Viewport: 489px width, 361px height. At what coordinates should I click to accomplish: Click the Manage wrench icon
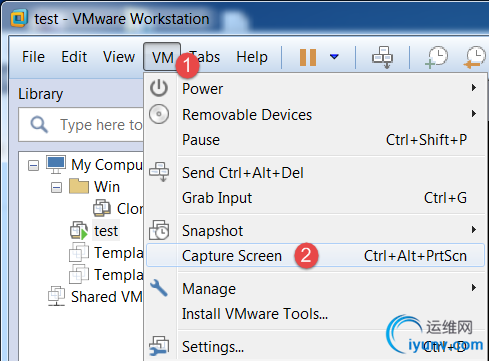pyautogui.click(x=159, y=288)
